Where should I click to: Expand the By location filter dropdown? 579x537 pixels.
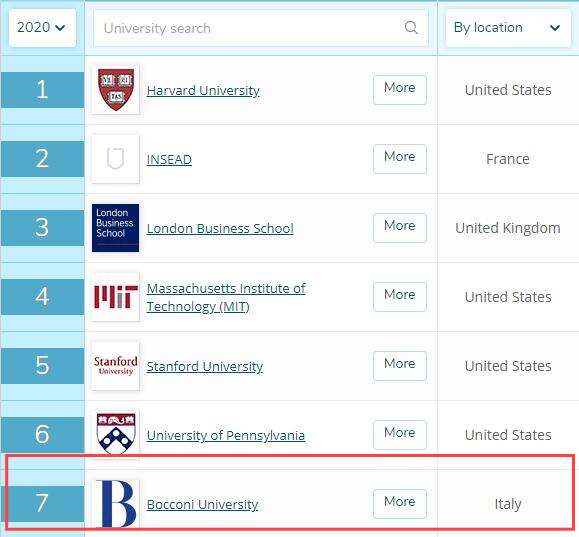click(508, 28)
